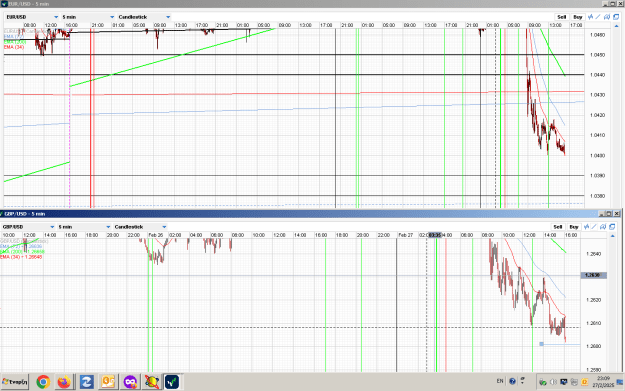Screen dimensions: 625x391
Task: Open Google Chrome from taskbar
Action: (x=43, y=382)
